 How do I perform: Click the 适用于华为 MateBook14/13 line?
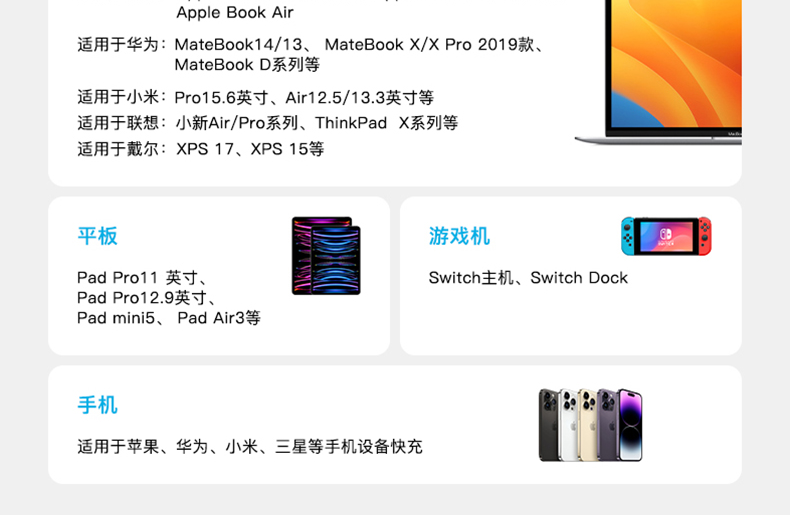[x=311, y=44]
